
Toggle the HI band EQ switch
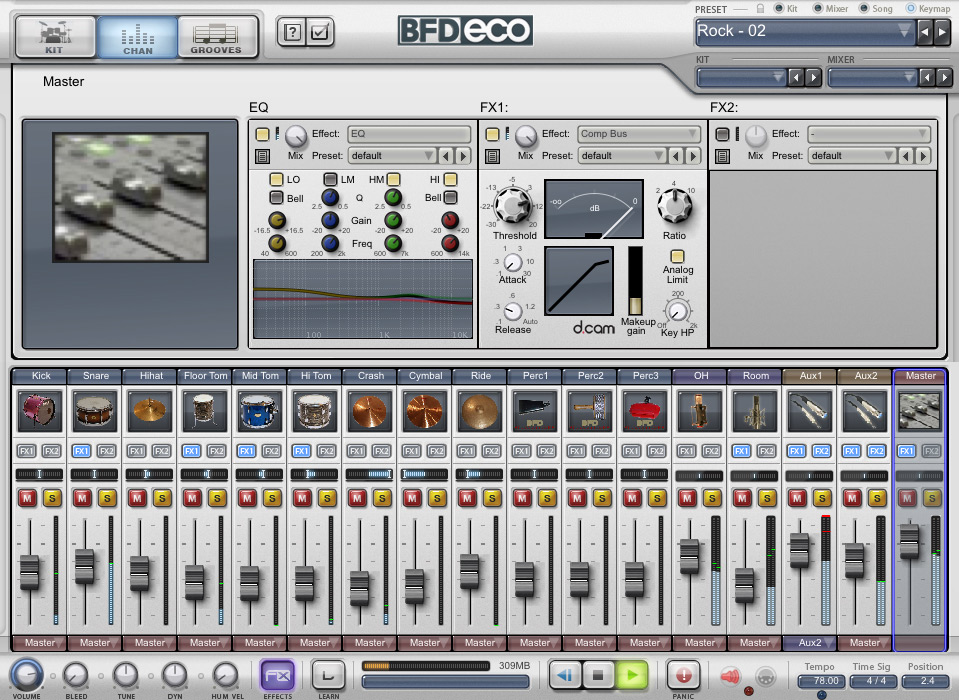point(450,179)
